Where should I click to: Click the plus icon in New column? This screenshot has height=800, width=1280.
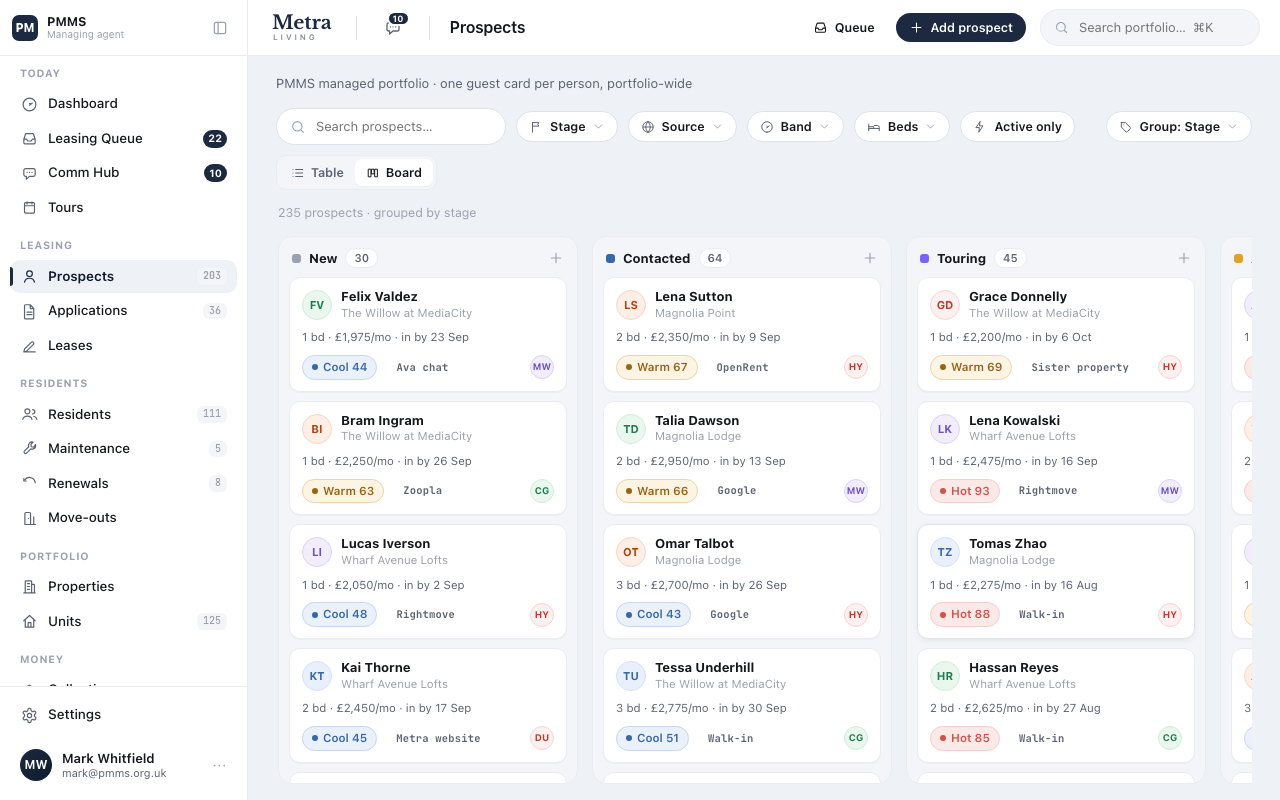(556, 258)
